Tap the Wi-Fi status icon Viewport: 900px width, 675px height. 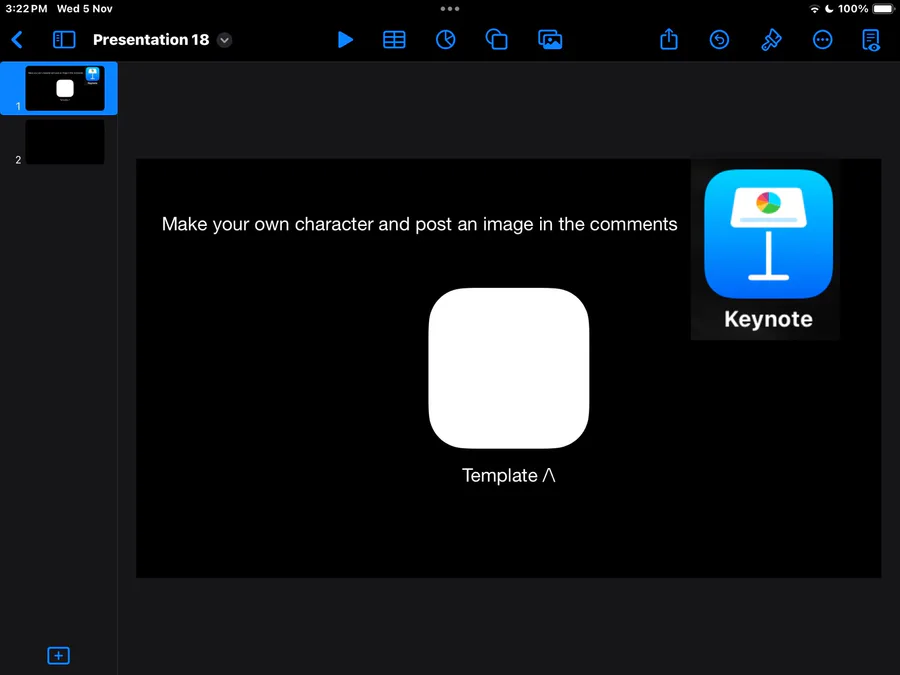[x=814, y=9]
